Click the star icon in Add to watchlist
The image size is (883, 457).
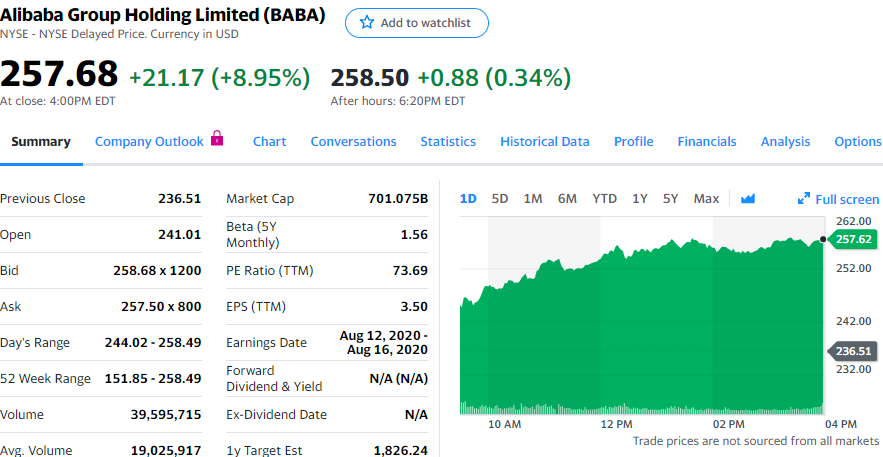point(367,23)
